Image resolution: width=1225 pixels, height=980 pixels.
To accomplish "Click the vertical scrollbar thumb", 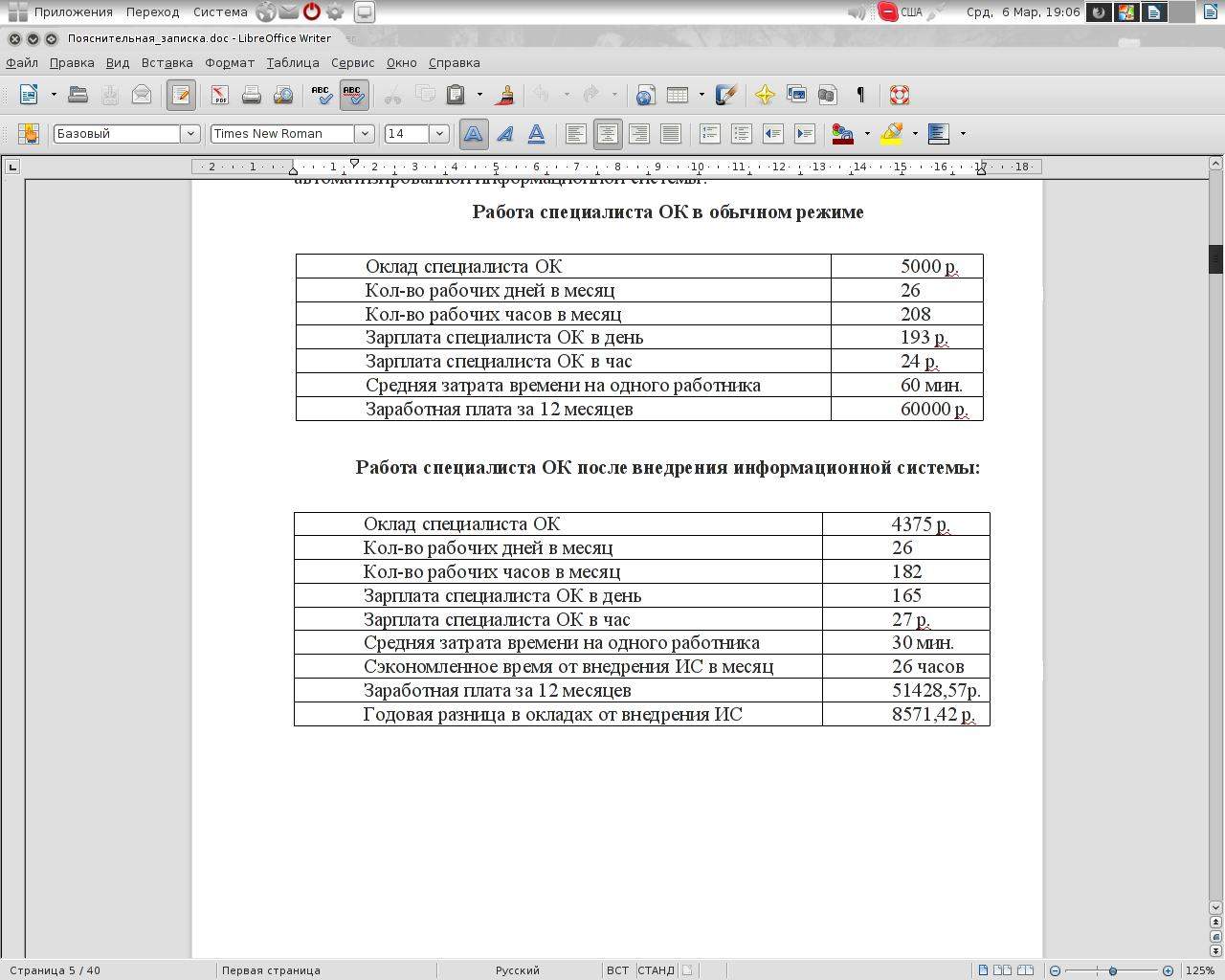I will [1215, 259].
